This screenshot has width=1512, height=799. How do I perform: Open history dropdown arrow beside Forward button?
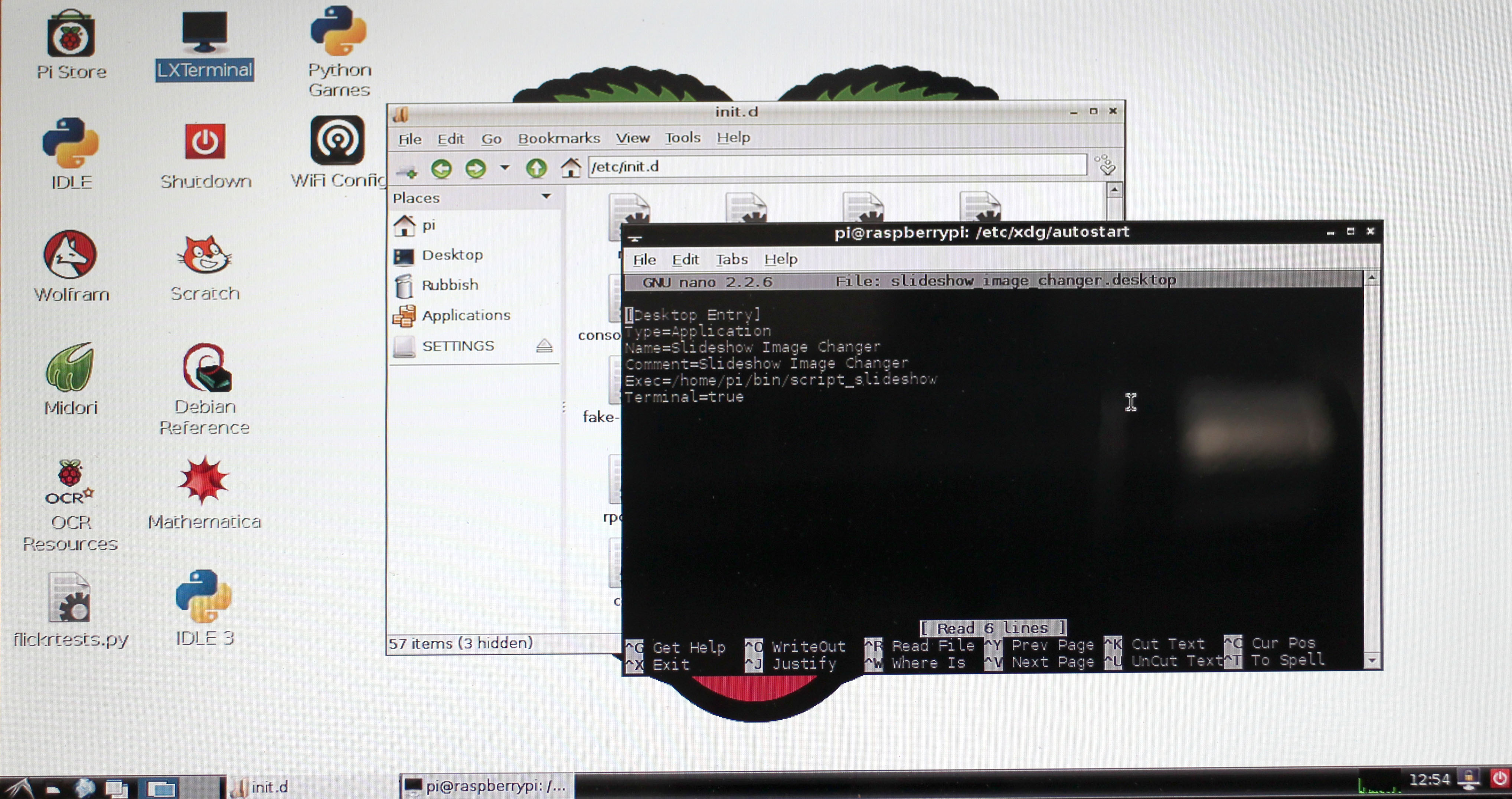click(504, 168)
